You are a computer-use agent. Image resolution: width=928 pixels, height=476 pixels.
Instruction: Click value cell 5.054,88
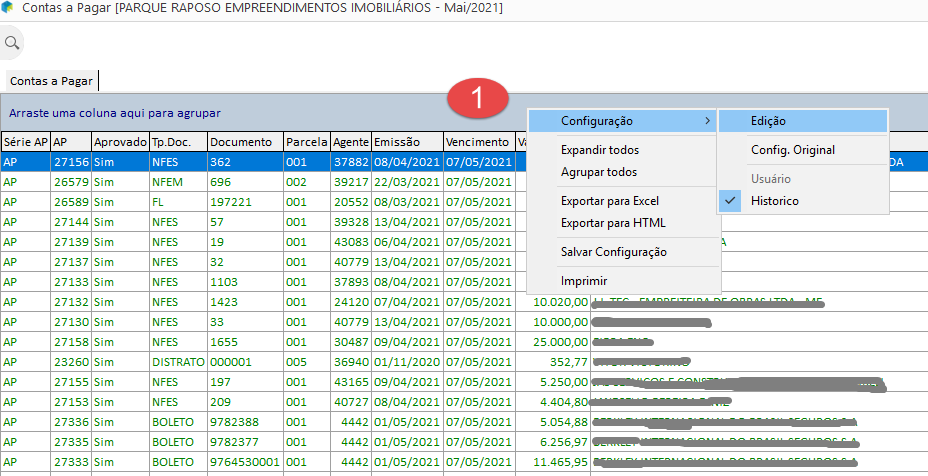point(553,422)
